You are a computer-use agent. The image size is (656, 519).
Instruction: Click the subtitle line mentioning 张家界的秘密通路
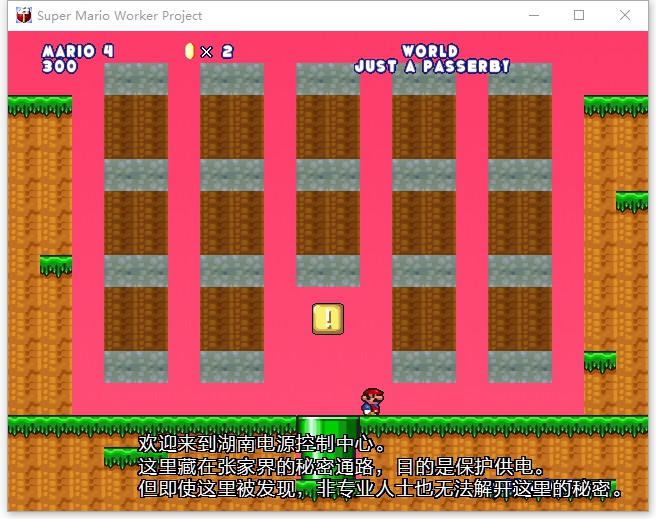click(x=341, y=467)
